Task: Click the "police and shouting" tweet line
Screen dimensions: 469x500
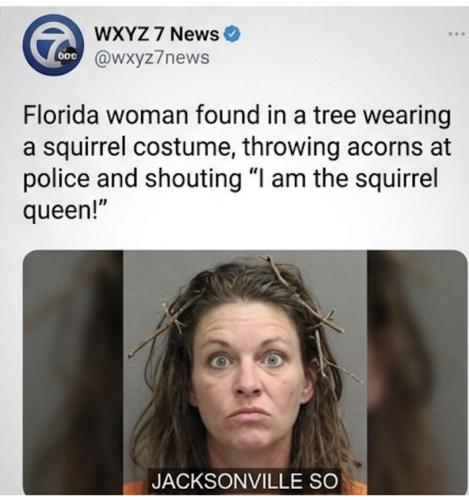Action: (132, 179)
